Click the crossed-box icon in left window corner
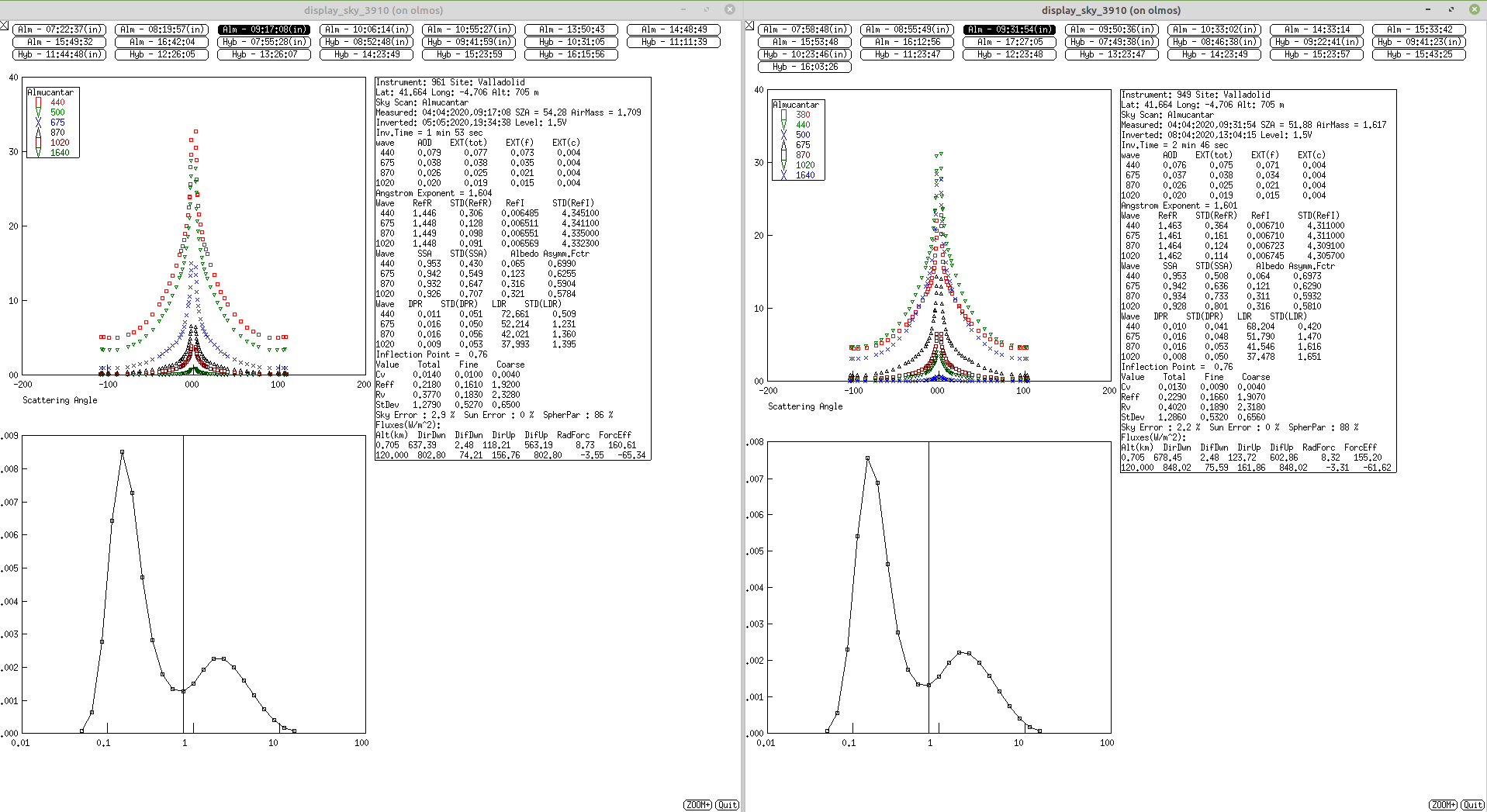Viewport: 1487px width, 812px height. click(x=4, y=26)
